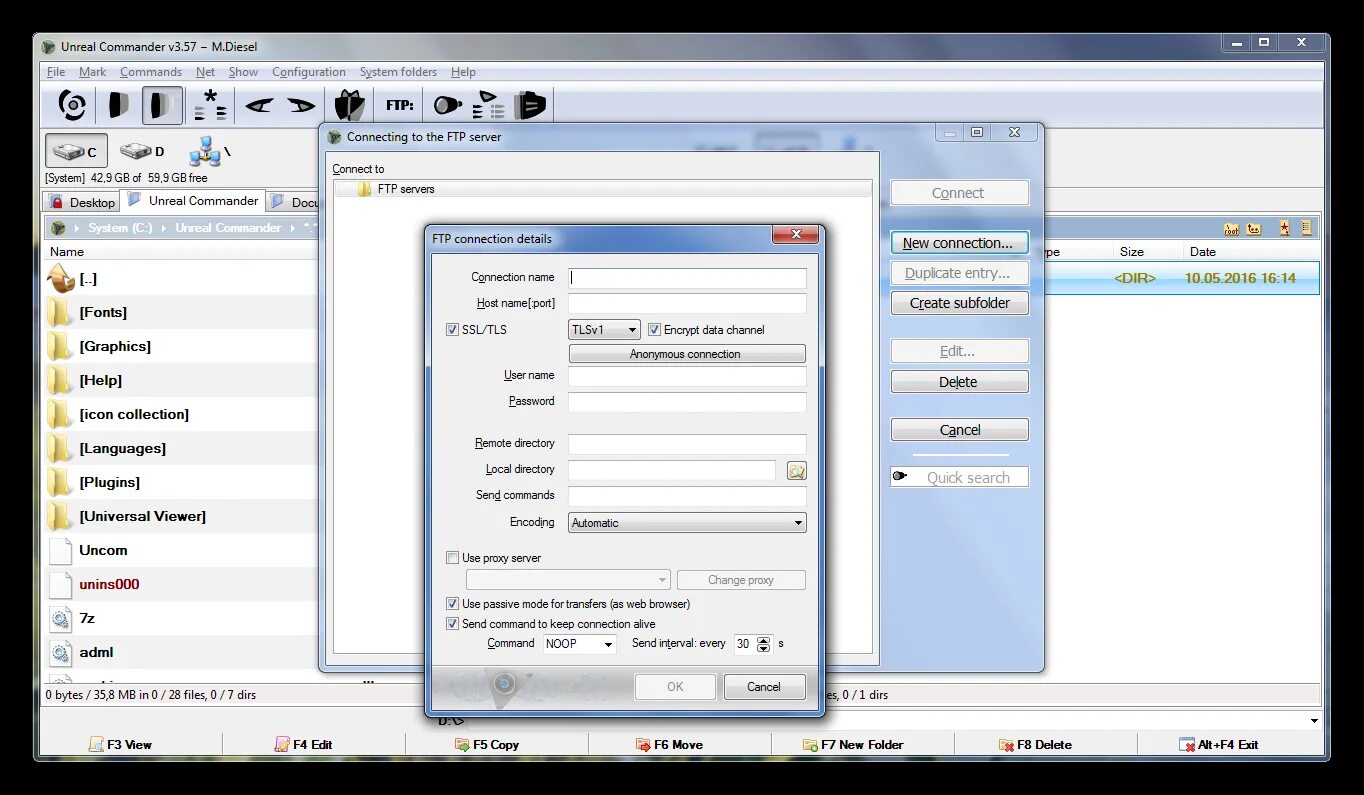
Task: Select drive C in the left panel
Action: [x=76, y=151]
